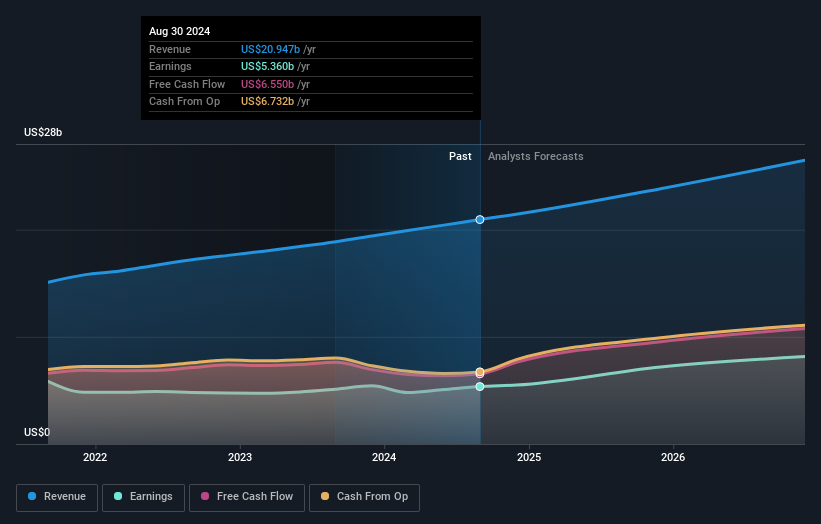Click the Earnings row label in tooltip
821x524 pixels.
click(170, 66)
